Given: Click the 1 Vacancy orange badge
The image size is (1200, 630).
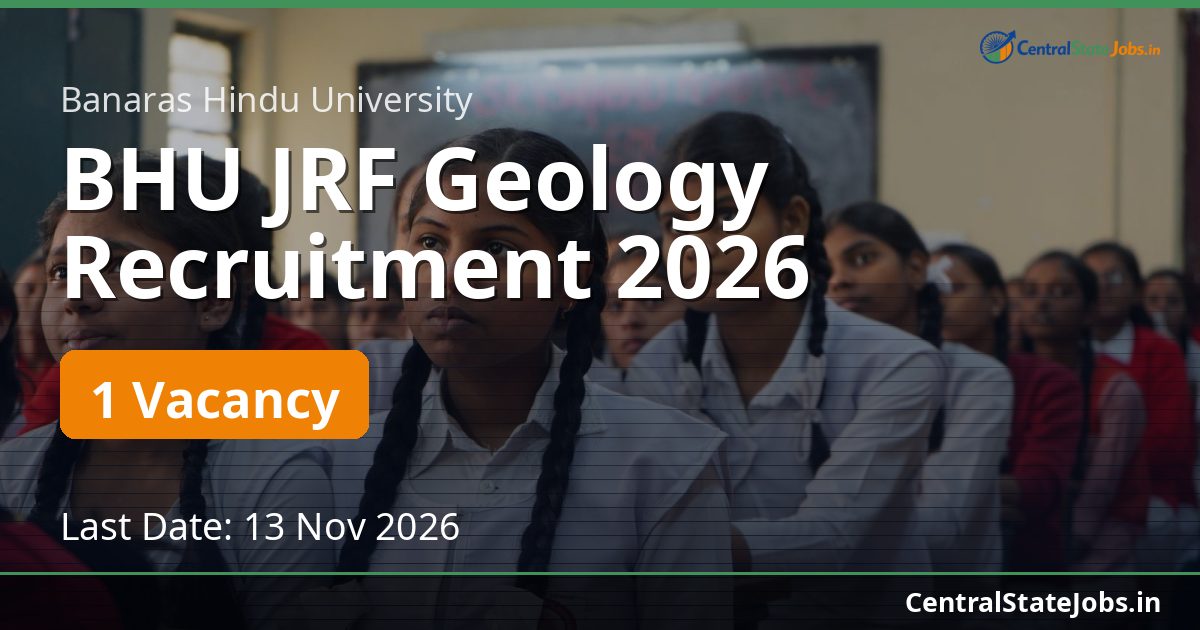Looking at the screenshot, I should point(214,395).
